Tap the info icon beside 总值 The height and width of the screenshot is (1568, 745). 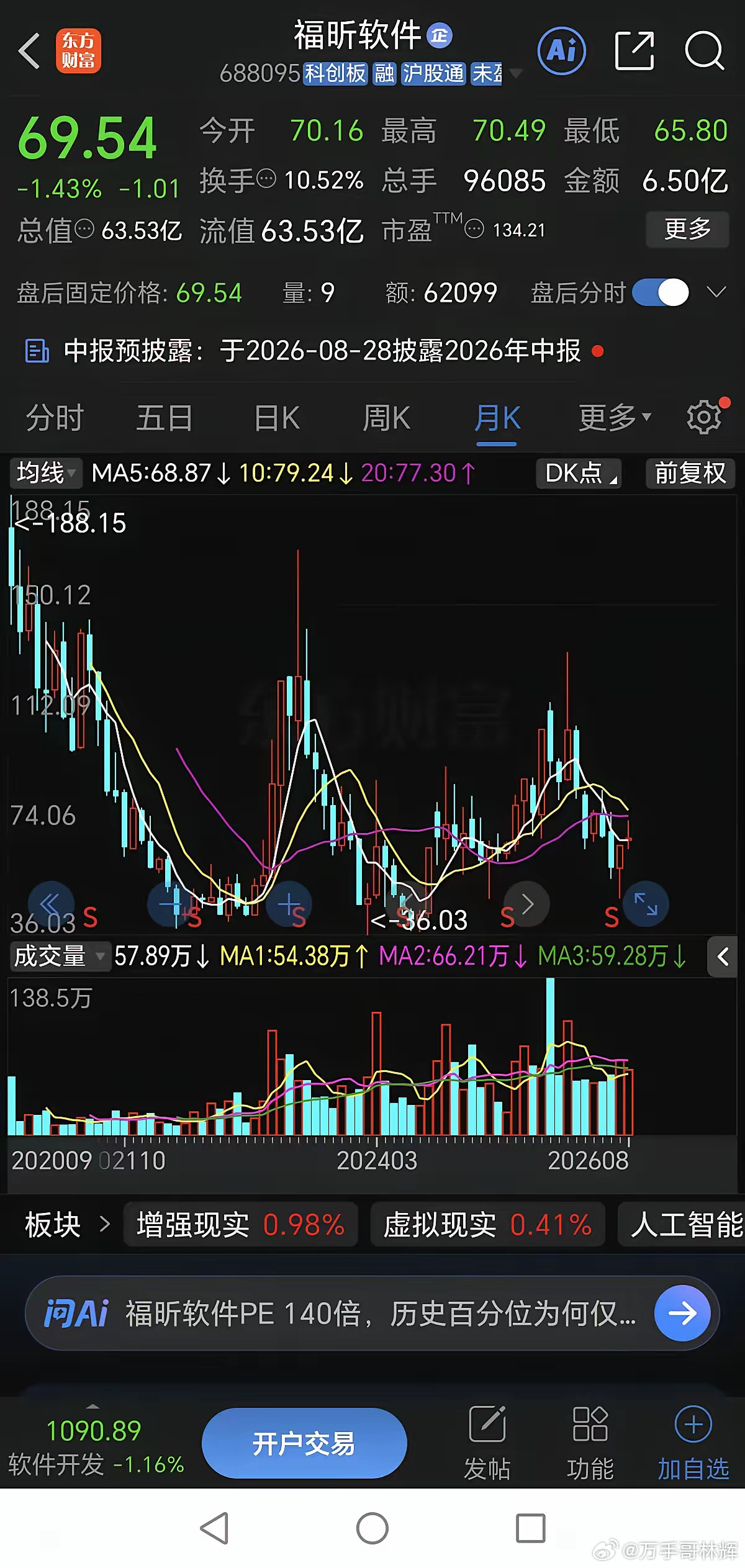[x=84, y=230]
